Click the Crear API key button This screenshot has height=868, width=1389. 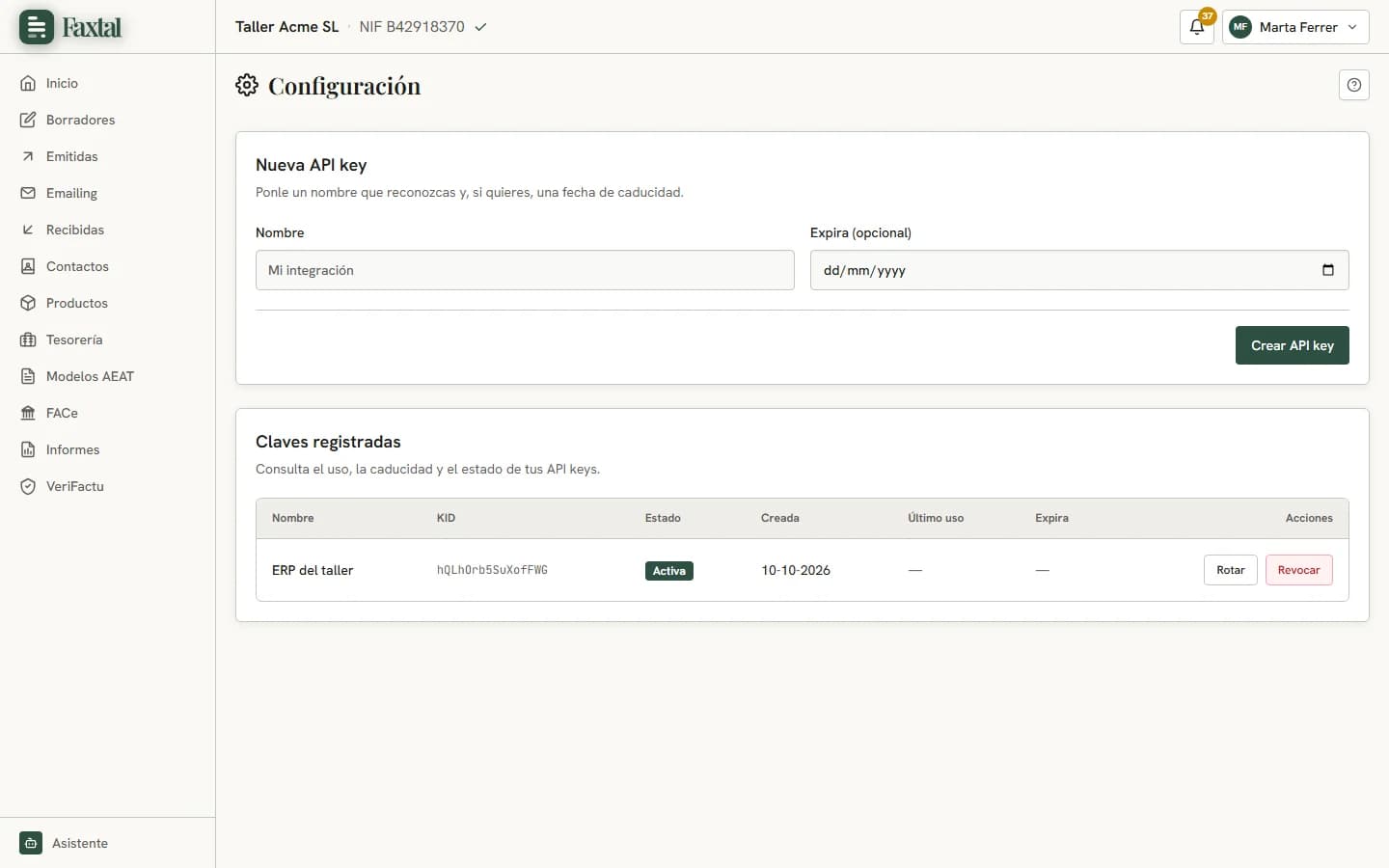pos(1293,345)
